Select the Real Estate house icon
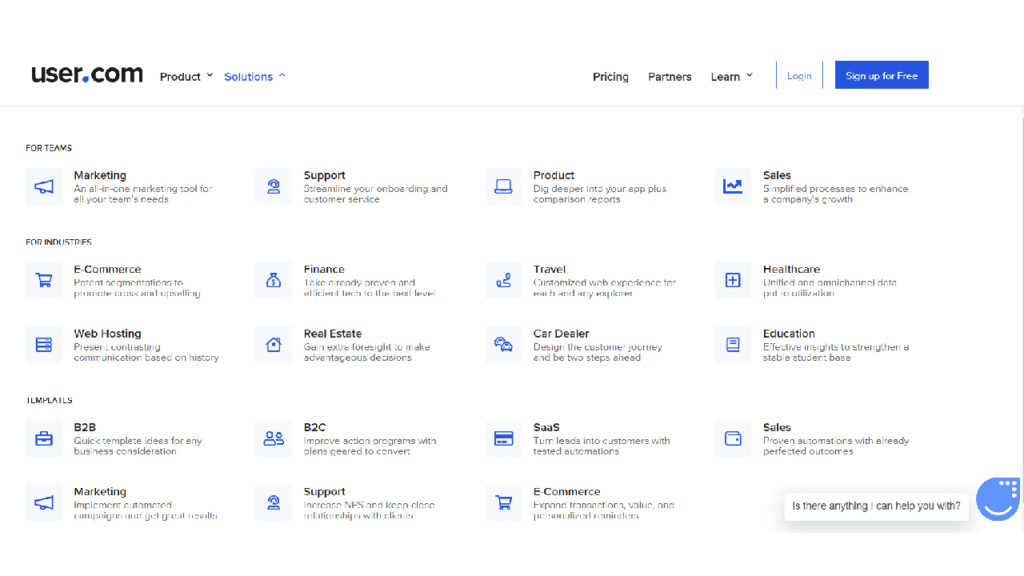Image resolution: width=1024 pixels, height=576 pixels. click(273, 344)
